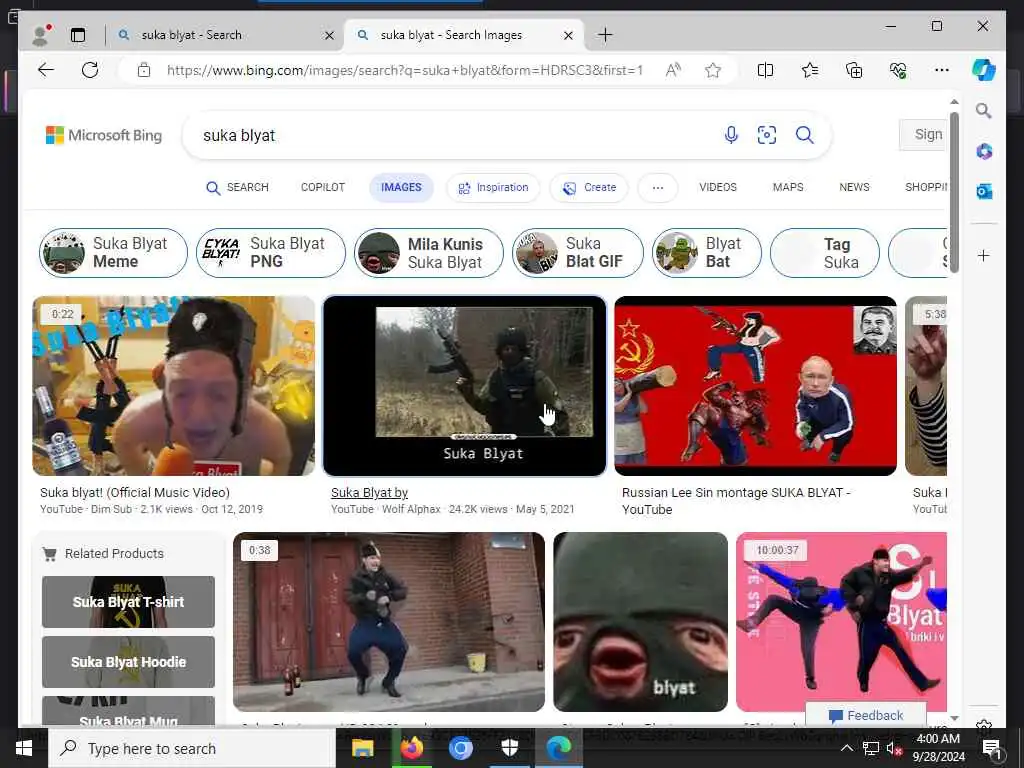Open the Favorites list icon

[810, 70]
